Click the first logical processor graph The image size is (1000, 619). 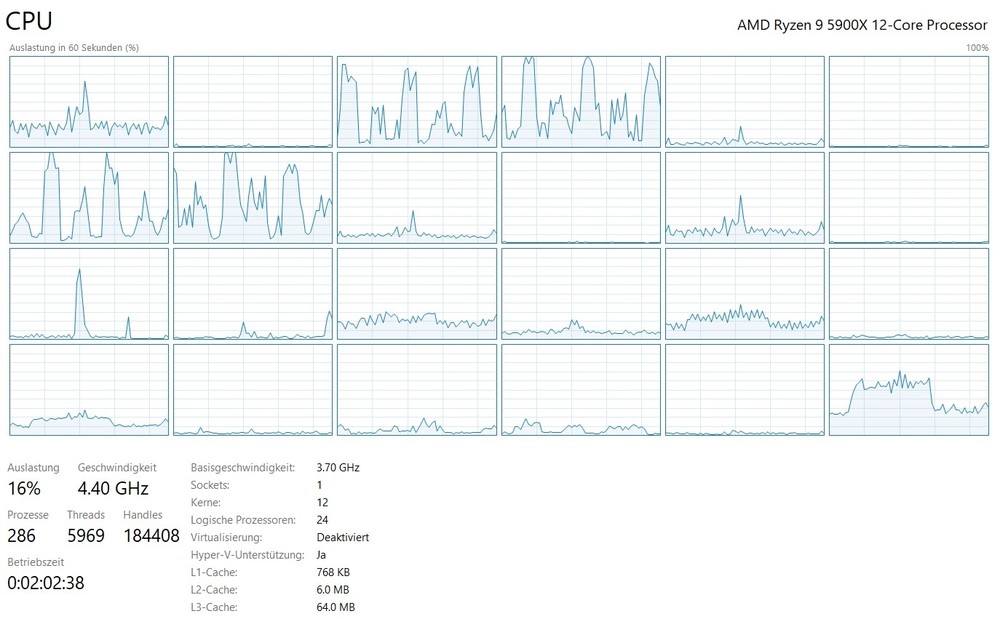(88, 100)
